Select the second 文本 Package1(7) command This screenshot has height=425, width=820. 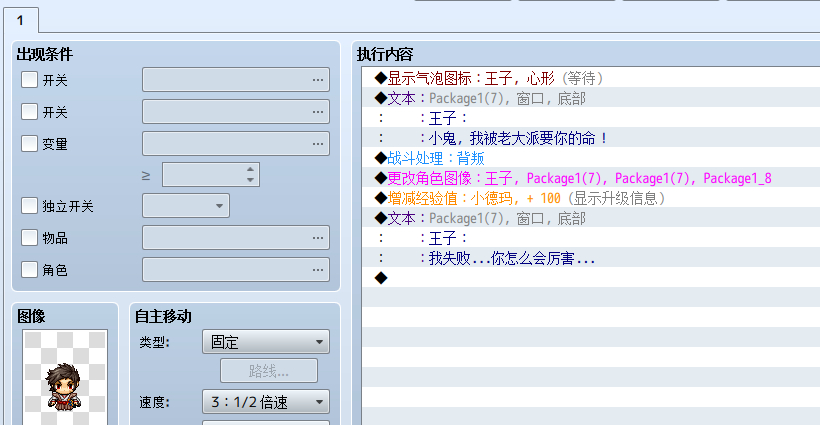pyautogui.click(x=591, y=217)
